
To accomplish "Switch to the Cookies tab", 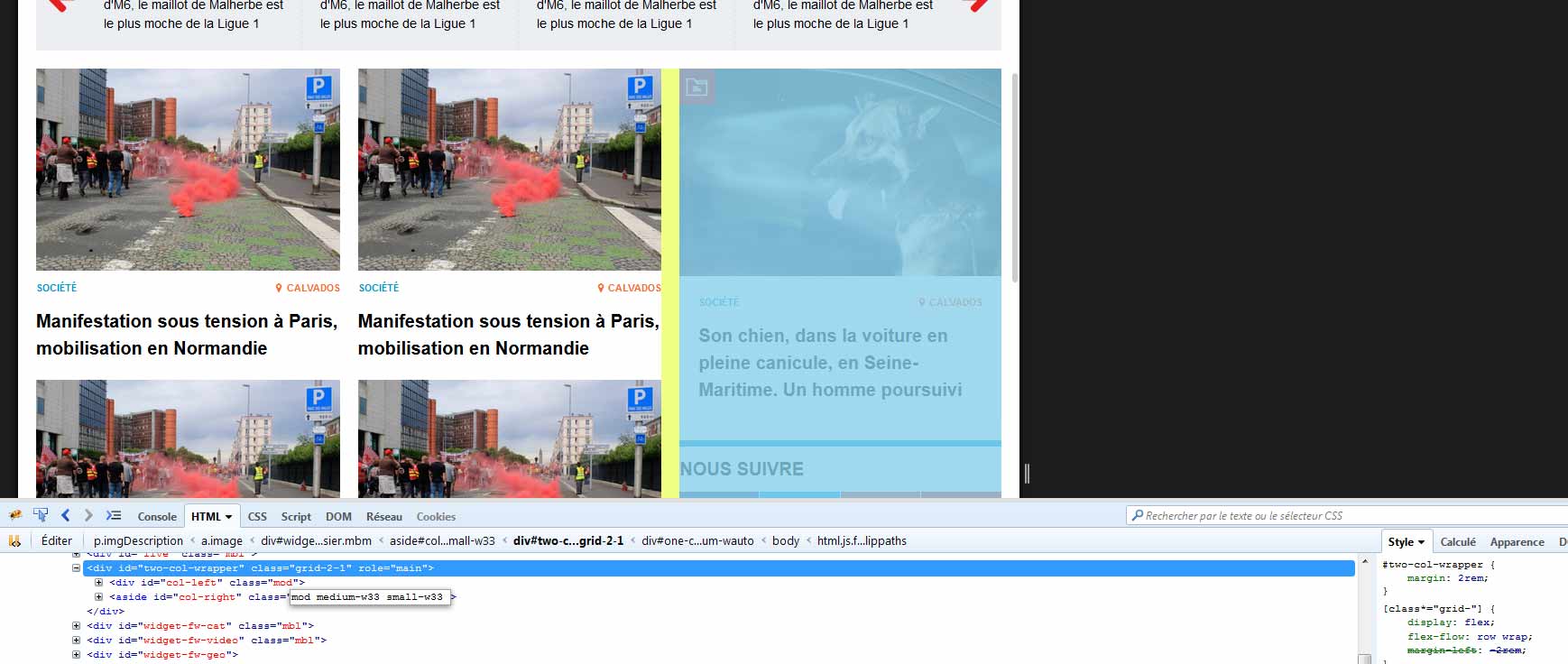I will [436, 517].
